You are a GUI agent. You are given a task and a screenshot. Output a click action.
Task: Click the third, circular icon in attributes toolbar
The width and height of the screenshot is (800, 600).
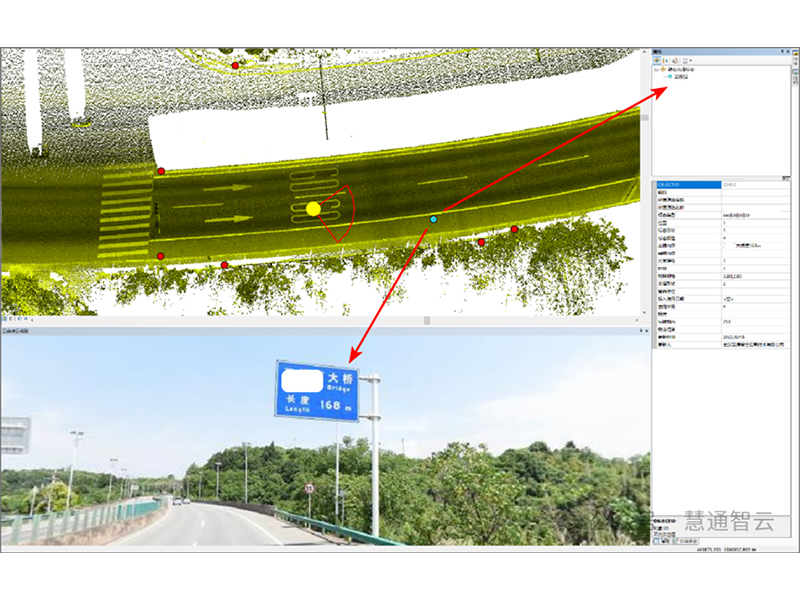click(x=675, y=61)
